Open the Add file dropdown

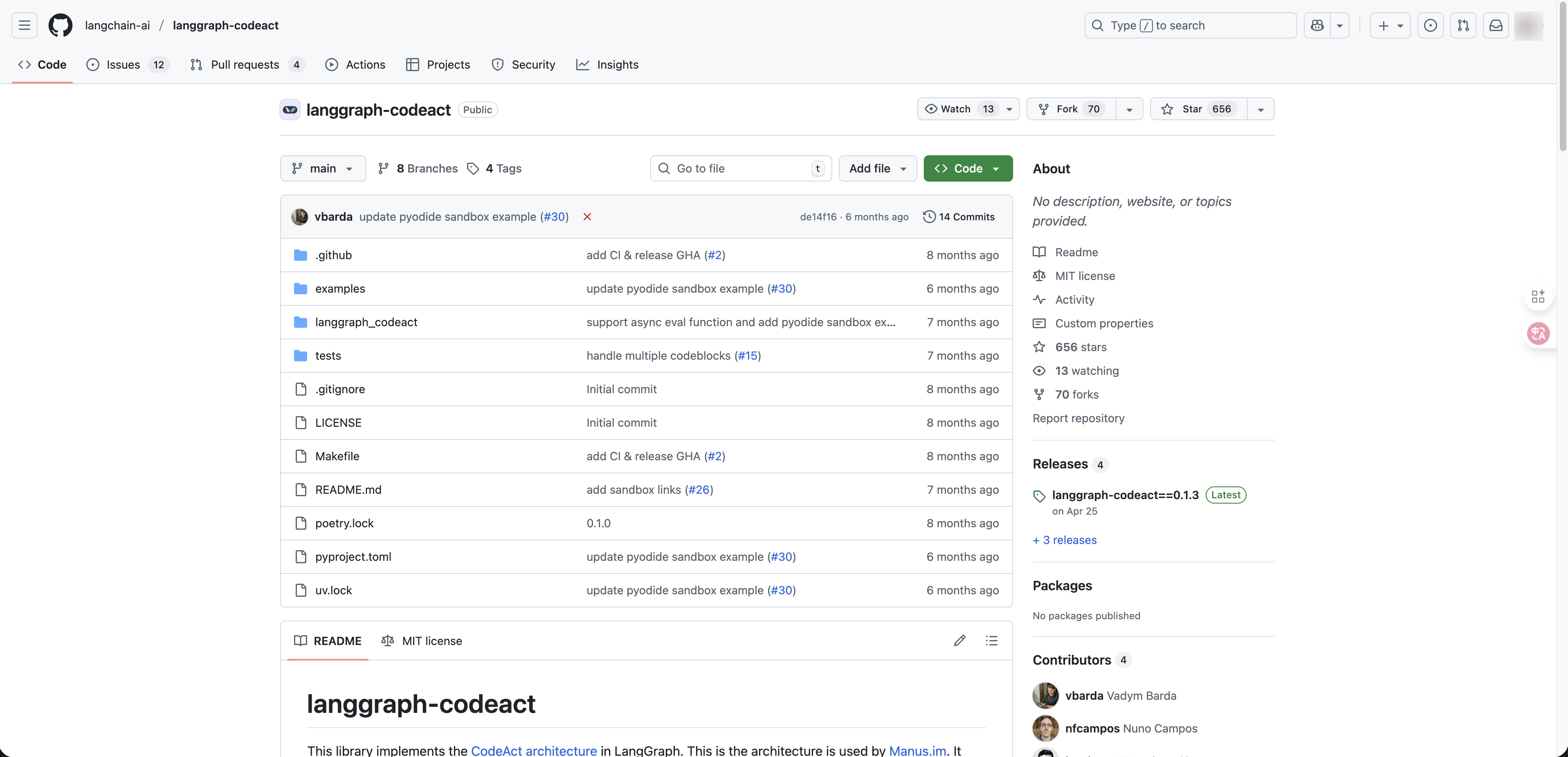tap(878, 168)
